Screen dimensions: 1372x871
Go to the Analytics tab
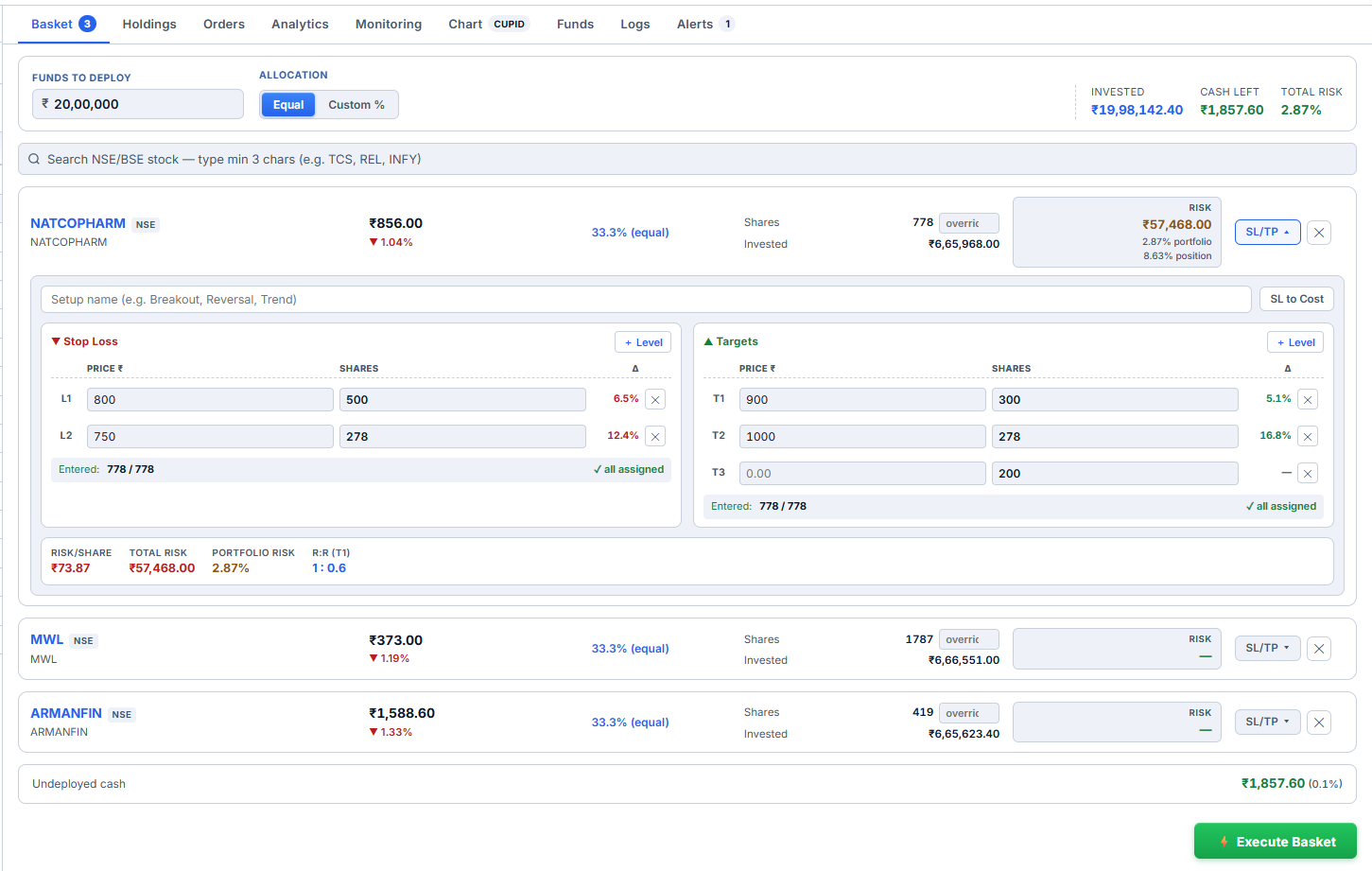point(300,24)
